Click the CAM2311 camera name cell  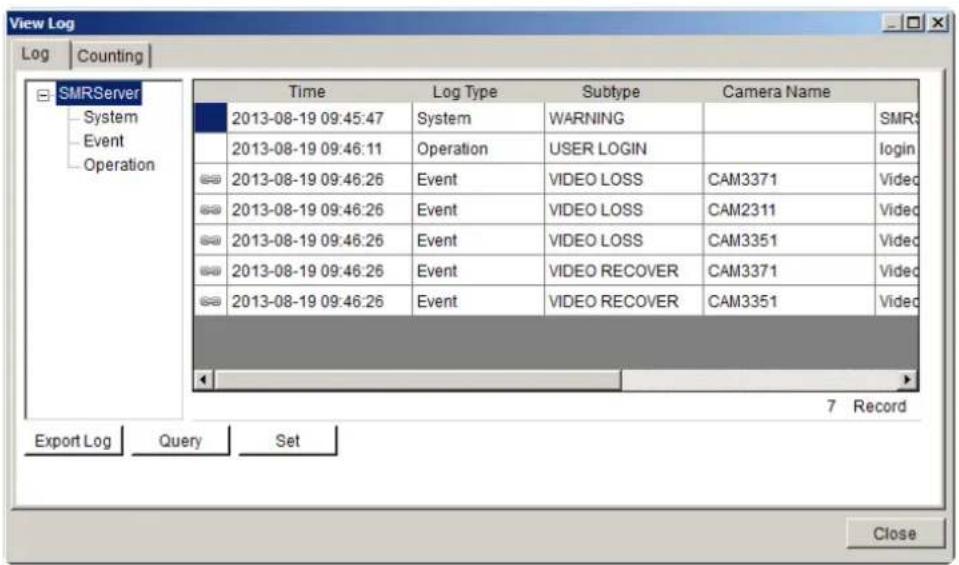[789, 210]
